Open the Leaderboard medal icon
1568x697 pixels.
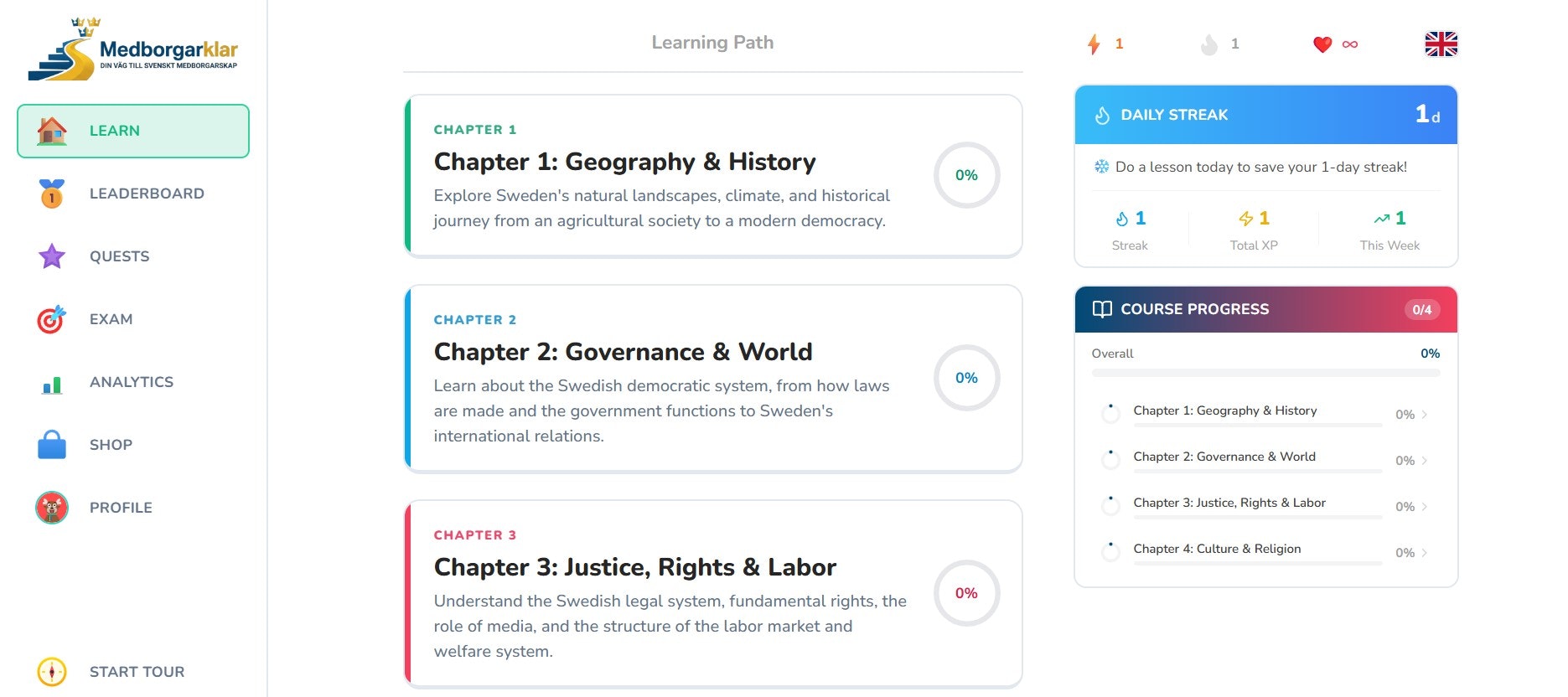click(52, 194)
